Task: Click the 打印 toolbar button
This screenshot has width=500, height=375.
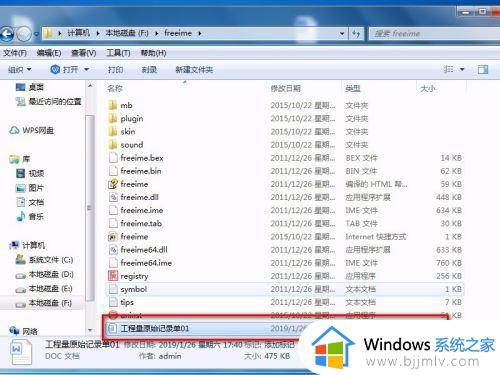Action: pyautogui.click(x=115, y=70)
